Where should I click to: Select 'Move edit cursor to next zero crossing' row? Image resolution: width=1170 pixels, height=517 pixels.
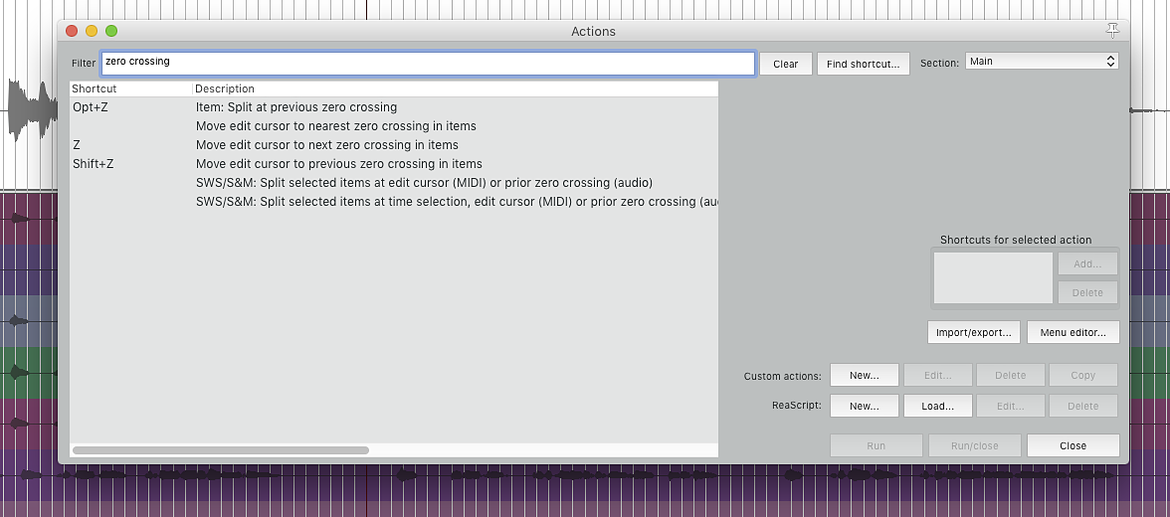(394, 145)
